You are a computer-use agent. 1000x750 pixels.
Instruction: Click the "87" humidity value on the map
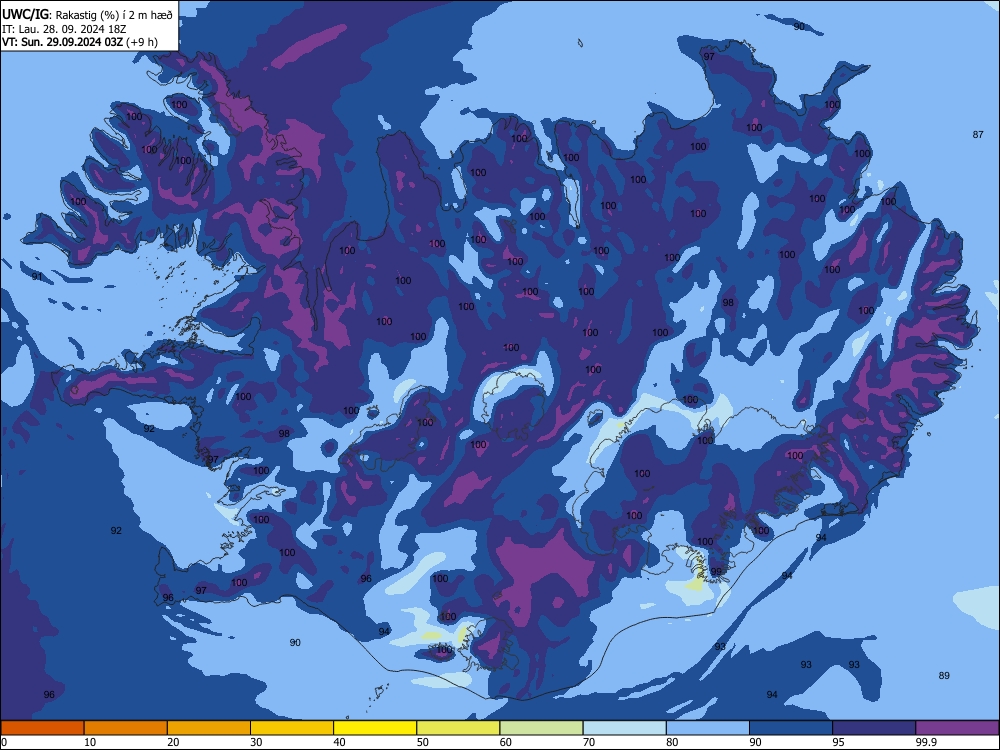978,135
